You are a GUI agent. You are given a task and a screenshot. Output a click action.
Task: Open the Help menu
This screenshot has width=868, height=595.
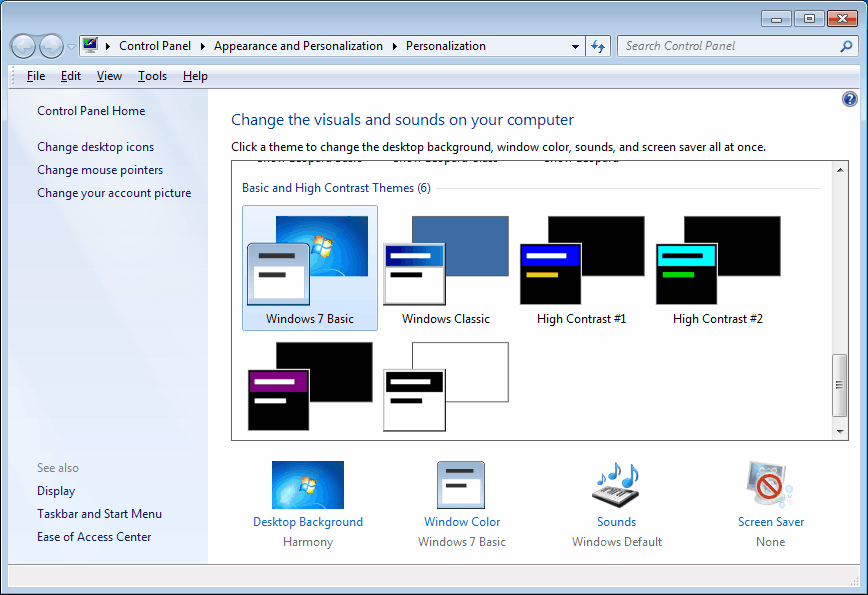click(x=195, y=76)
